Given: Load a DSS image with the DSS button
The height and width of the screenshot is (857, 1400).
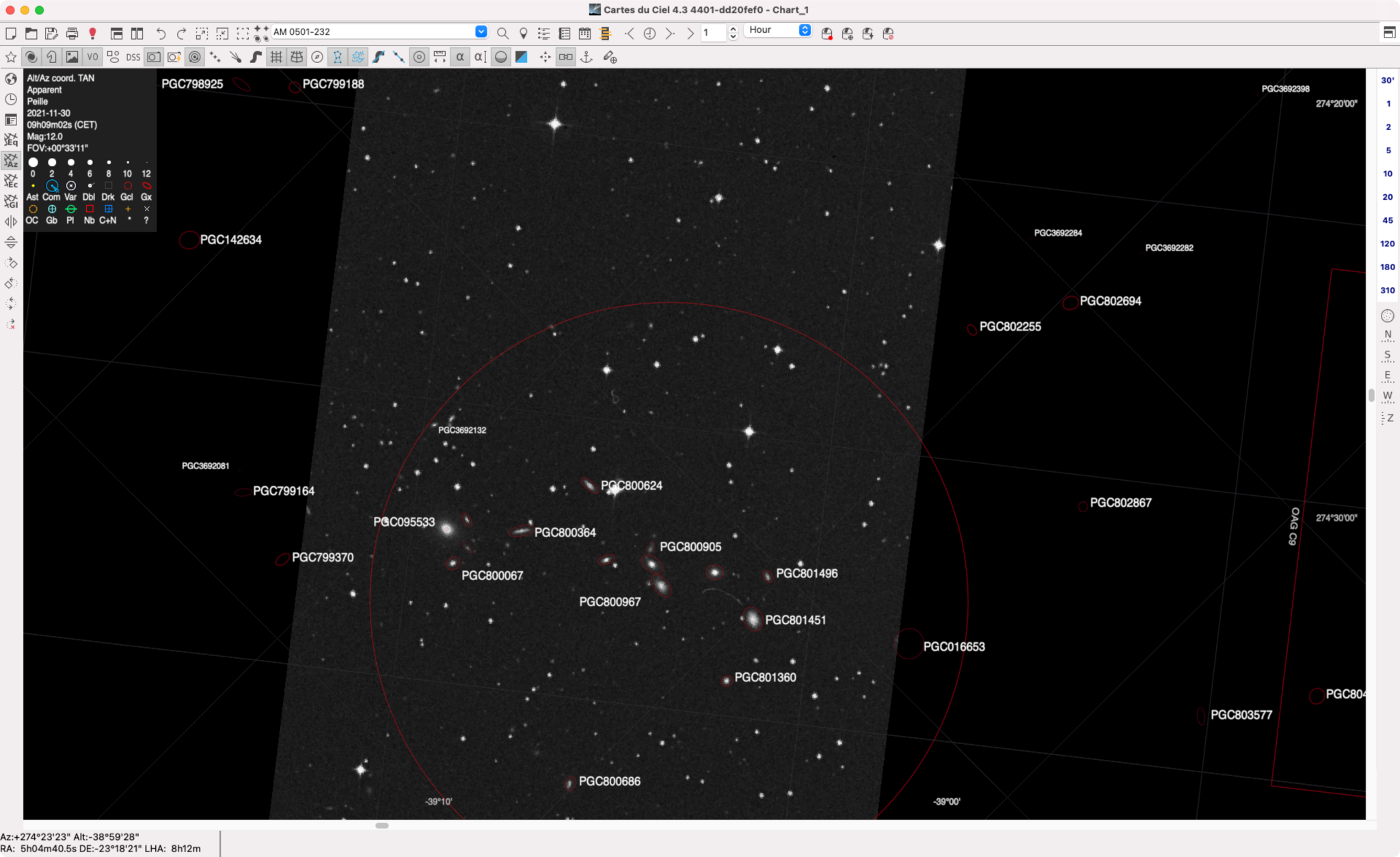Looking at the screenshot, I should pyautogui.click(x=133, y=57).
